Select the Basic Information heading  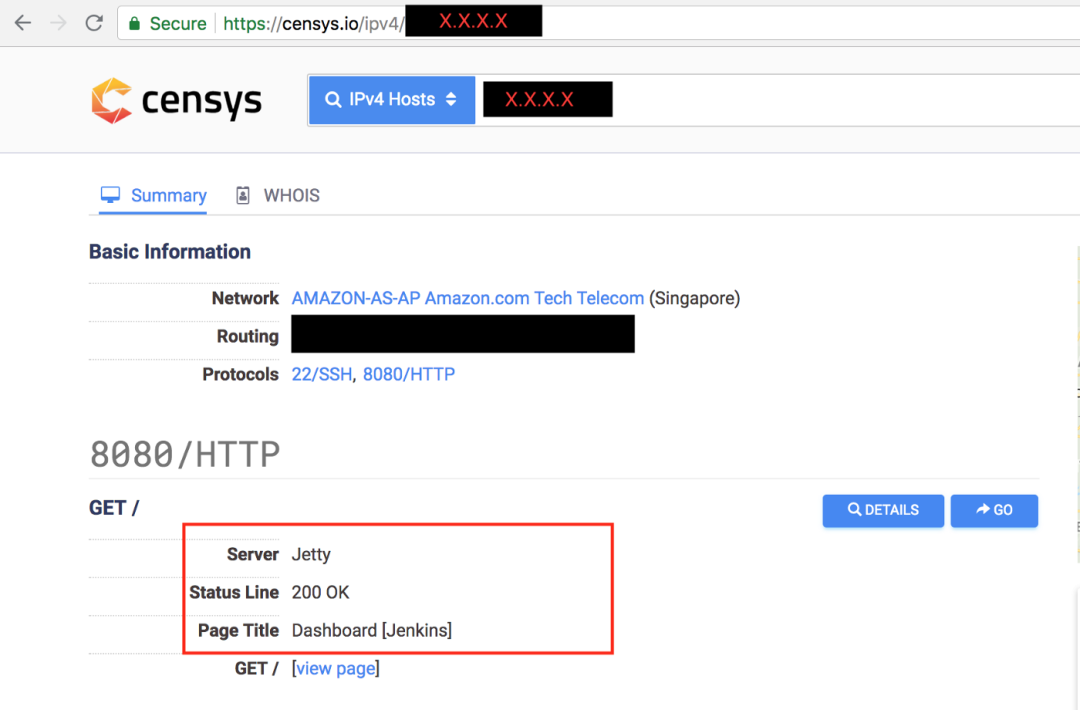pos(170,252)
